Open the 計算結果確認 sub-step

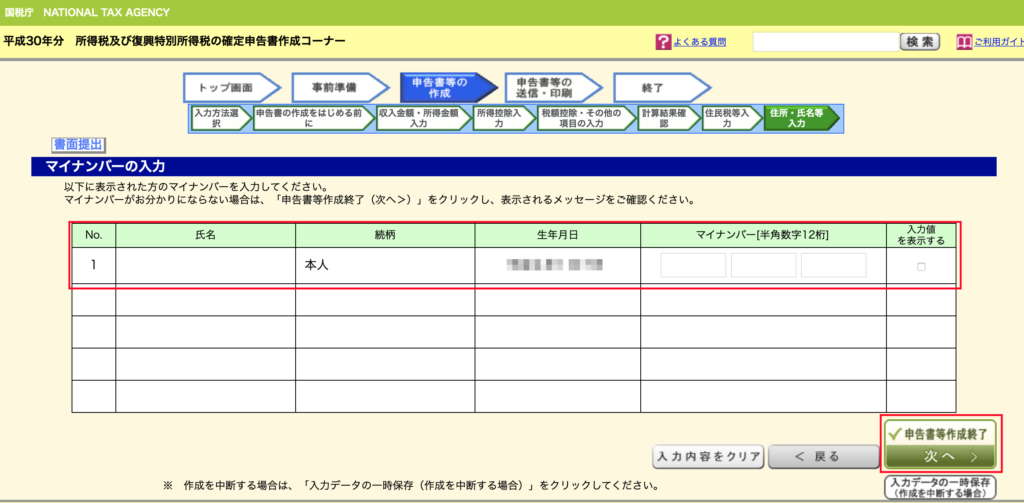664,119
